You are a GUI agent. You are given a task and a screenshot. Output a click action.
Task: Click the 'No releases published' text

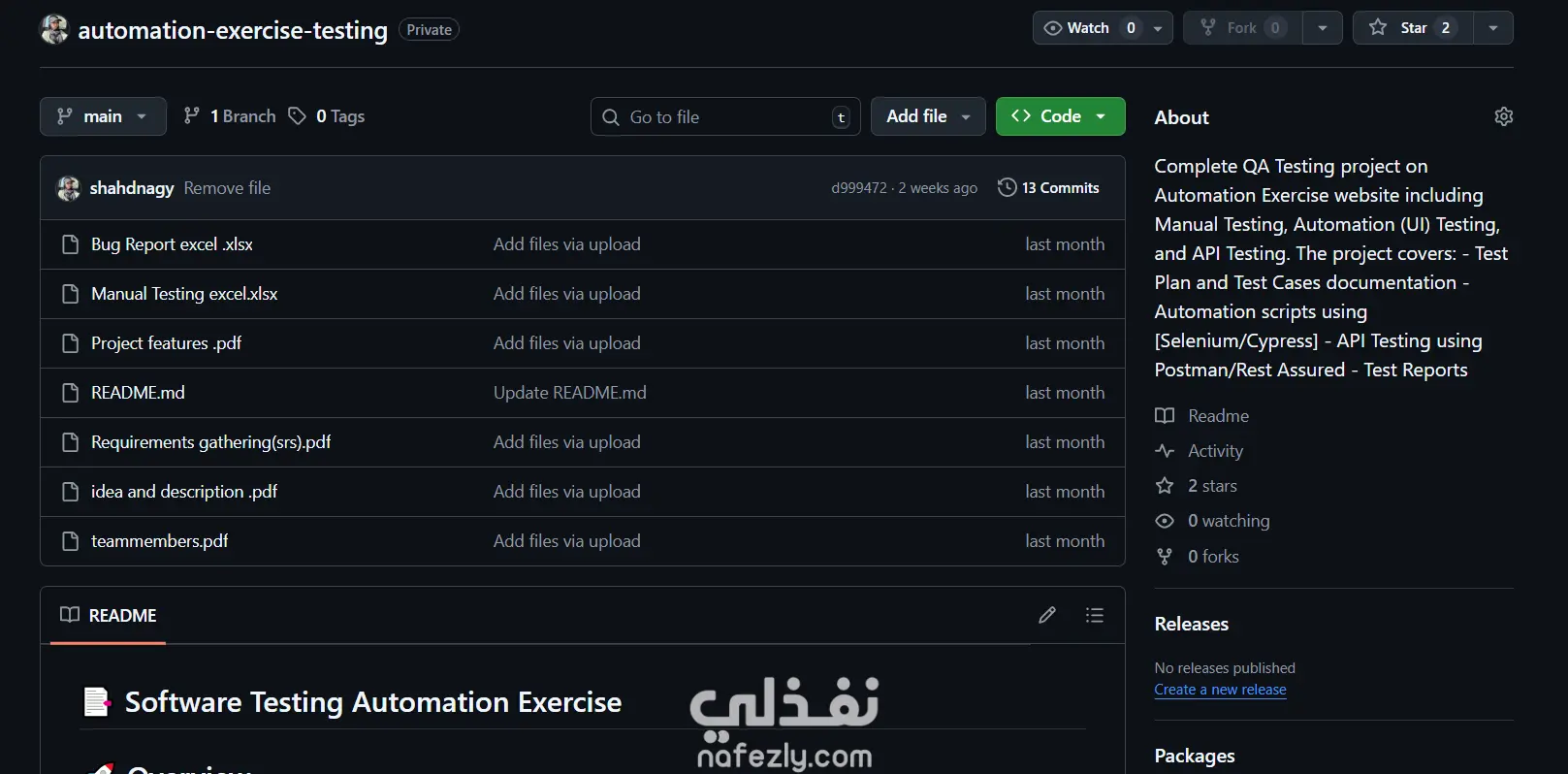(1225, 668)
